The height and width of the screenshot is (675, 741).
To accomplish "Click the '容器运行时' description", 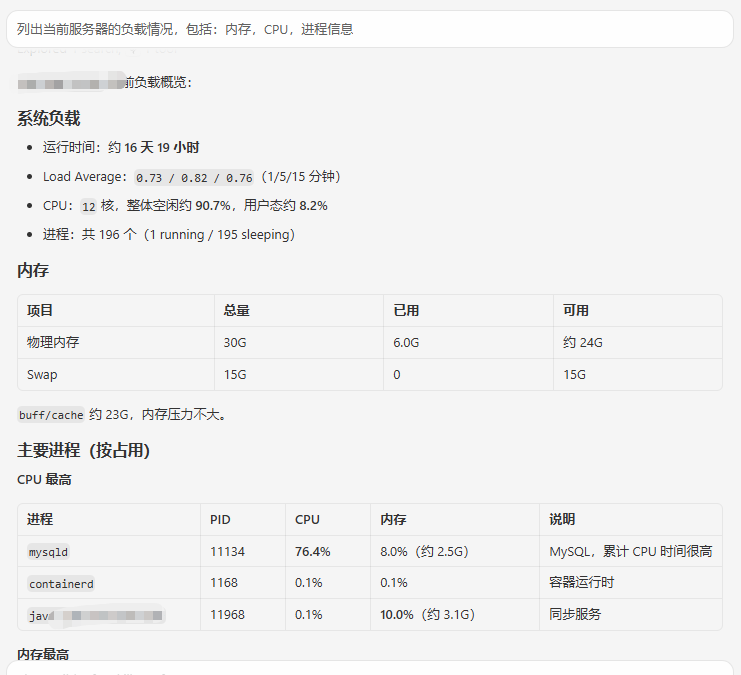I will pyautogui.click(x=582, y=582).
